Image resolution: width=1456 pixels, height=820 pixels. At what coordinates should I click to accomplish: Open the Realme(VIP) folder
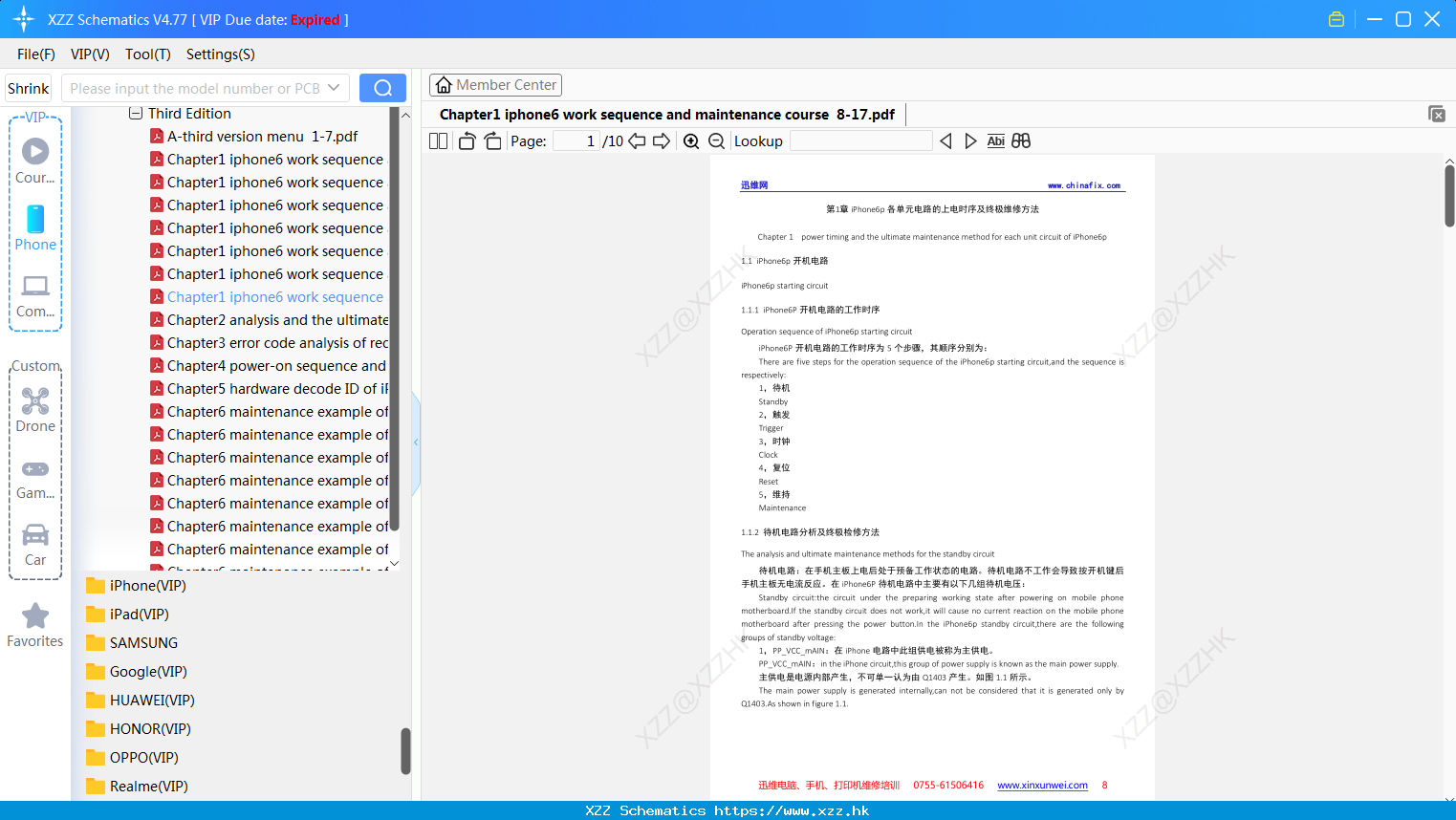click(x=137, y=787)
